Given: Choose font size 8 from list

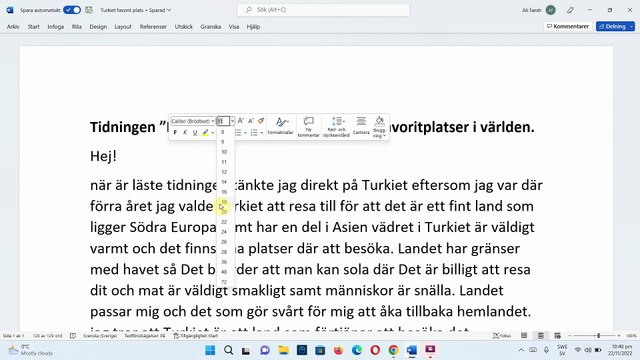Looking at the screenshot, I should 223,132.
